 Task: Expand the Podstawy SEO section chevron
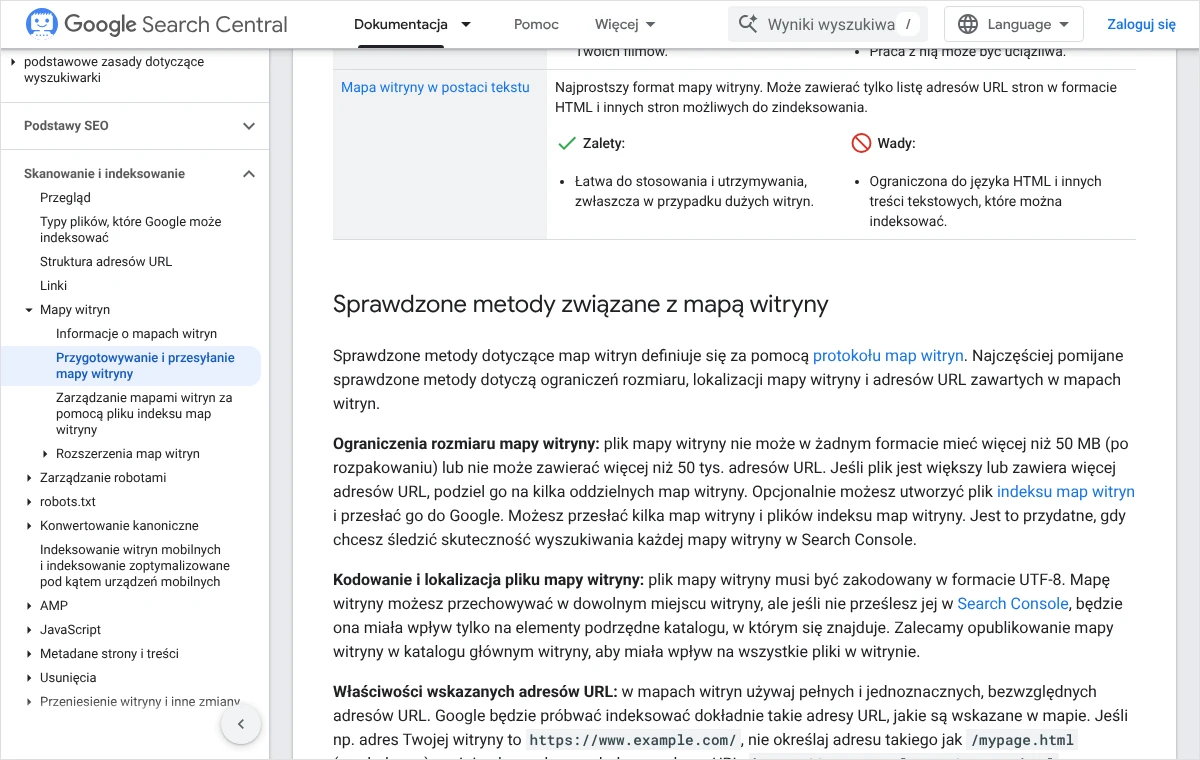(x=249, y=126)
